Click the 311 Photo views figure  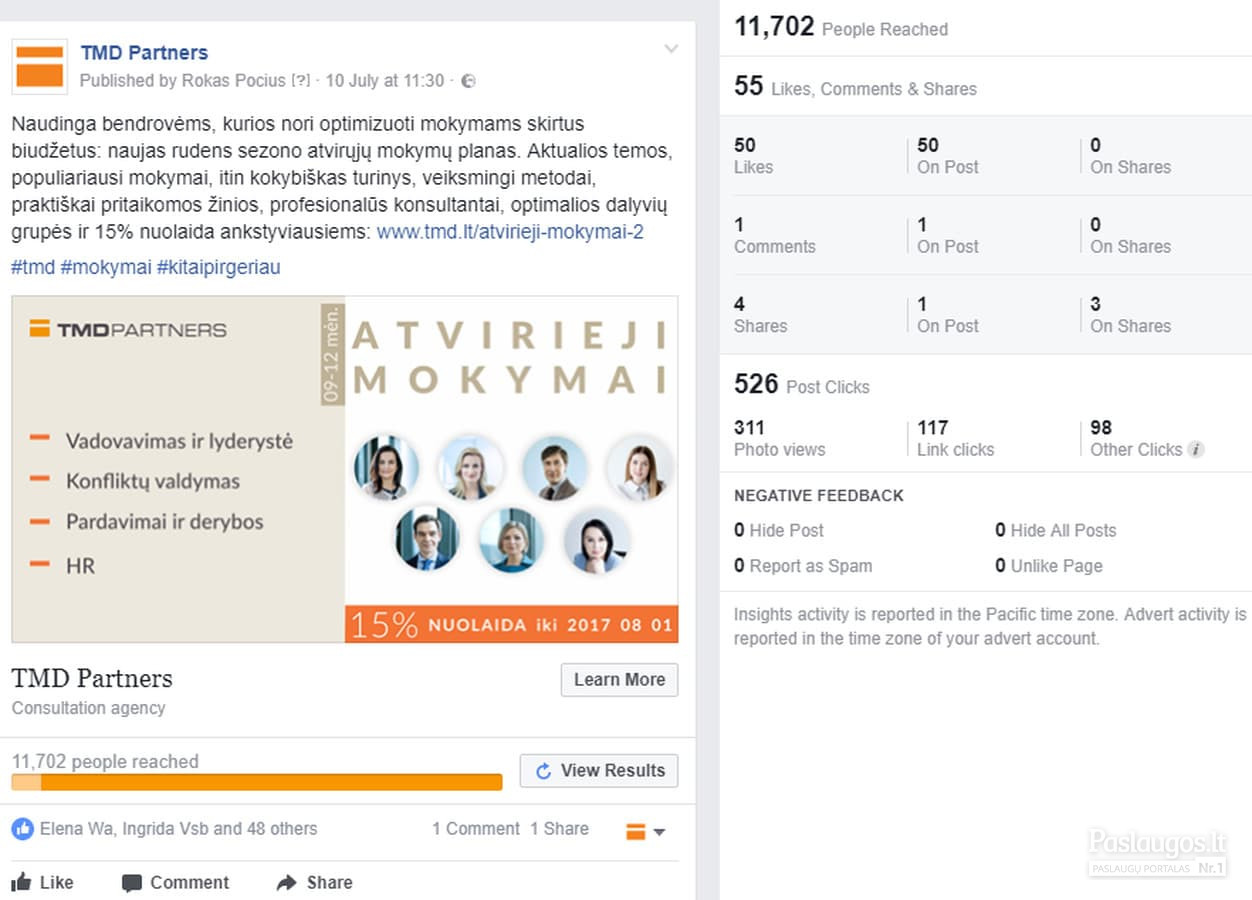(x=780, y=438)
